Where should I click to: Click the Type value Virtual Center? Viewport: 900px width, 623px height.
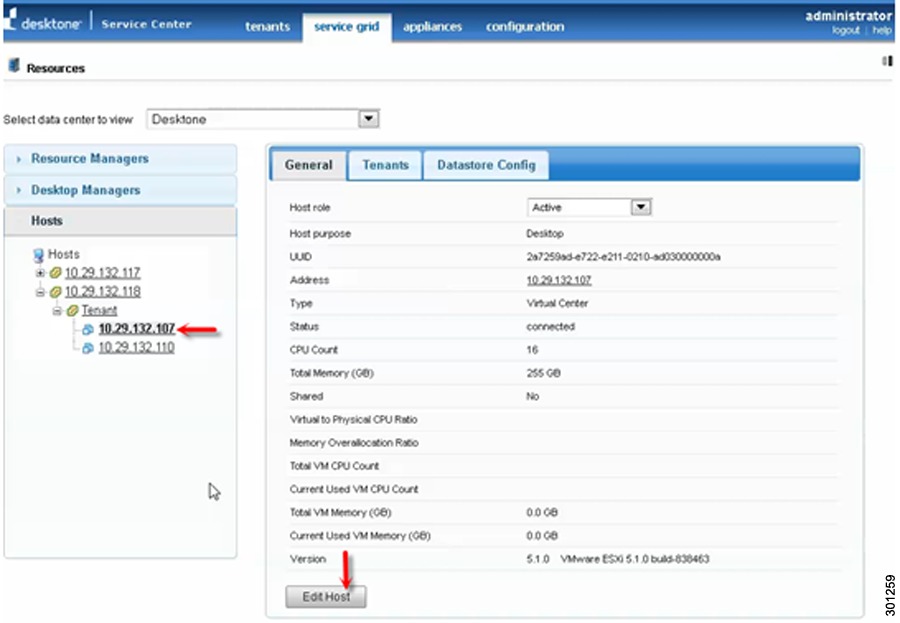[x=557, y=303]
